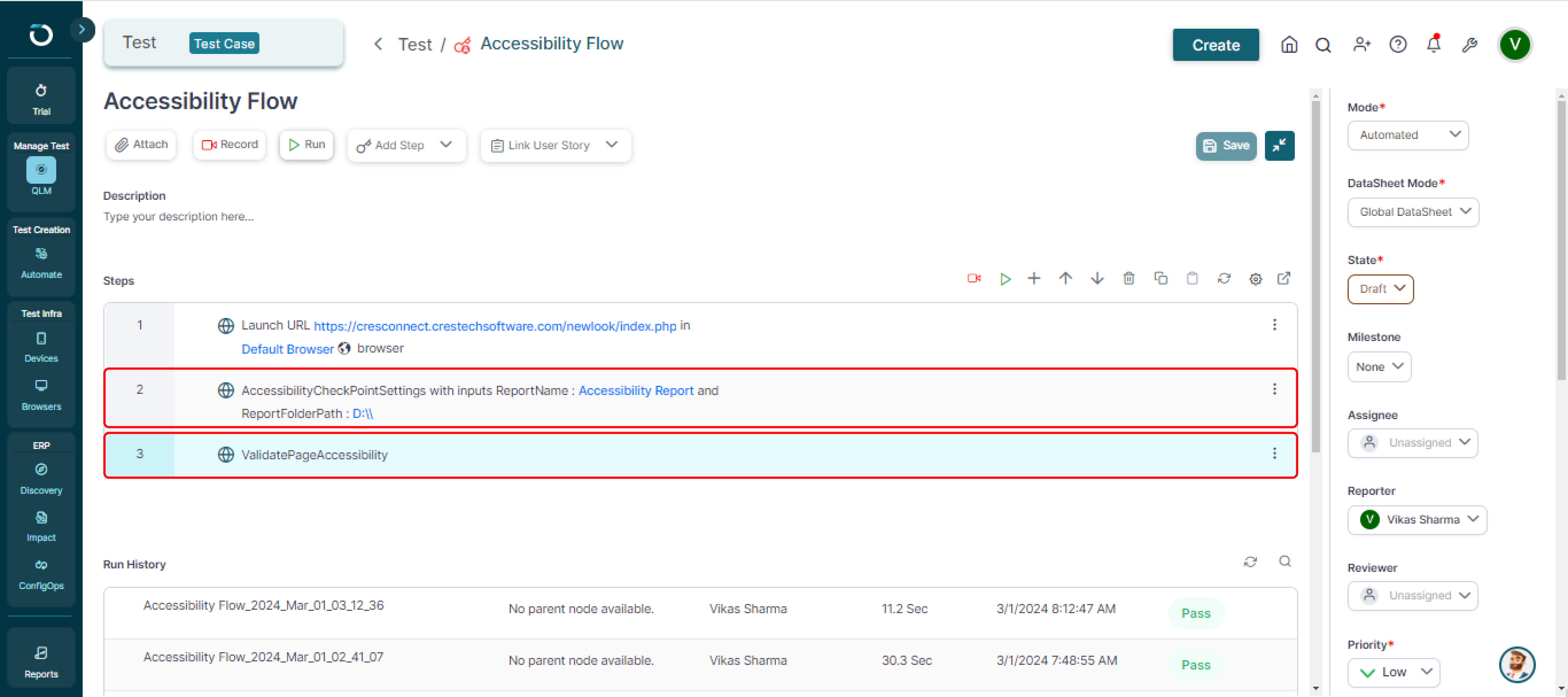
Task: Switch to the Test breadcrumb tab
Action: pyautogui.click(x=415, y=43)
